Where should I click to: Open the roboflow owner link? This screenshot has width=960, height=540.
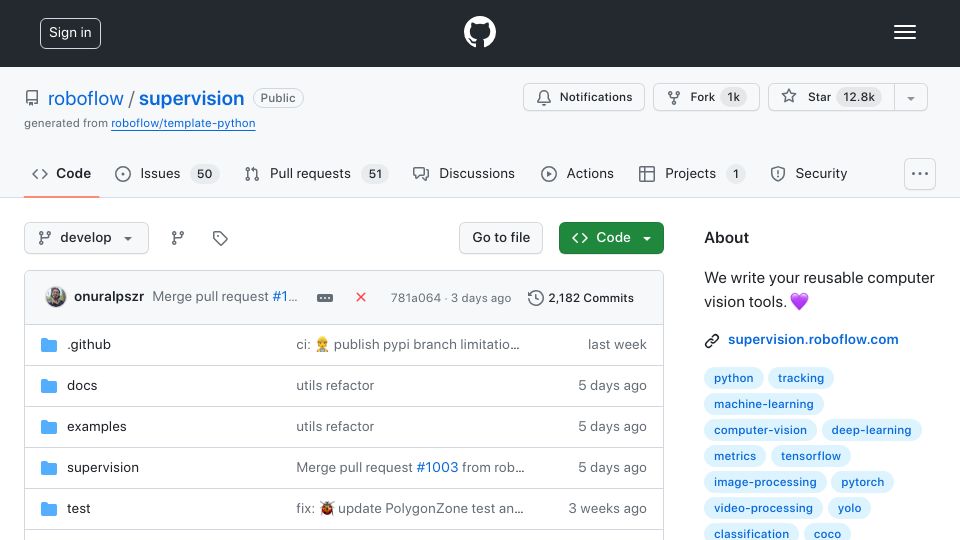pyautogui.click(x=86, y=98)
